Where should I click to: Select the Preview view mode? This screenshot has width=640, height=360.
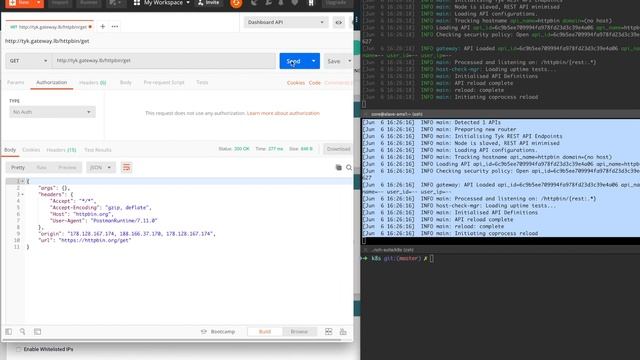(x=67, y=167)
